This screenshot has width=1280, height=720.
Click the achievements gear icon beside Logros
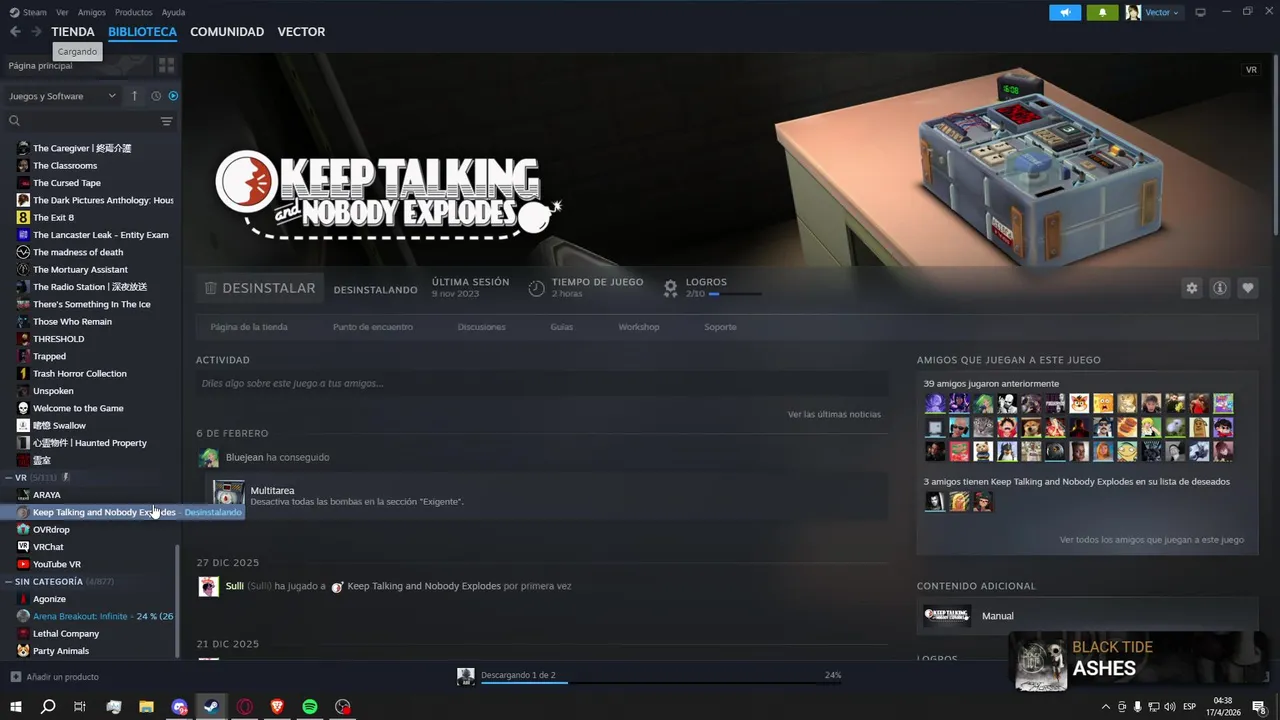[671, 288]
